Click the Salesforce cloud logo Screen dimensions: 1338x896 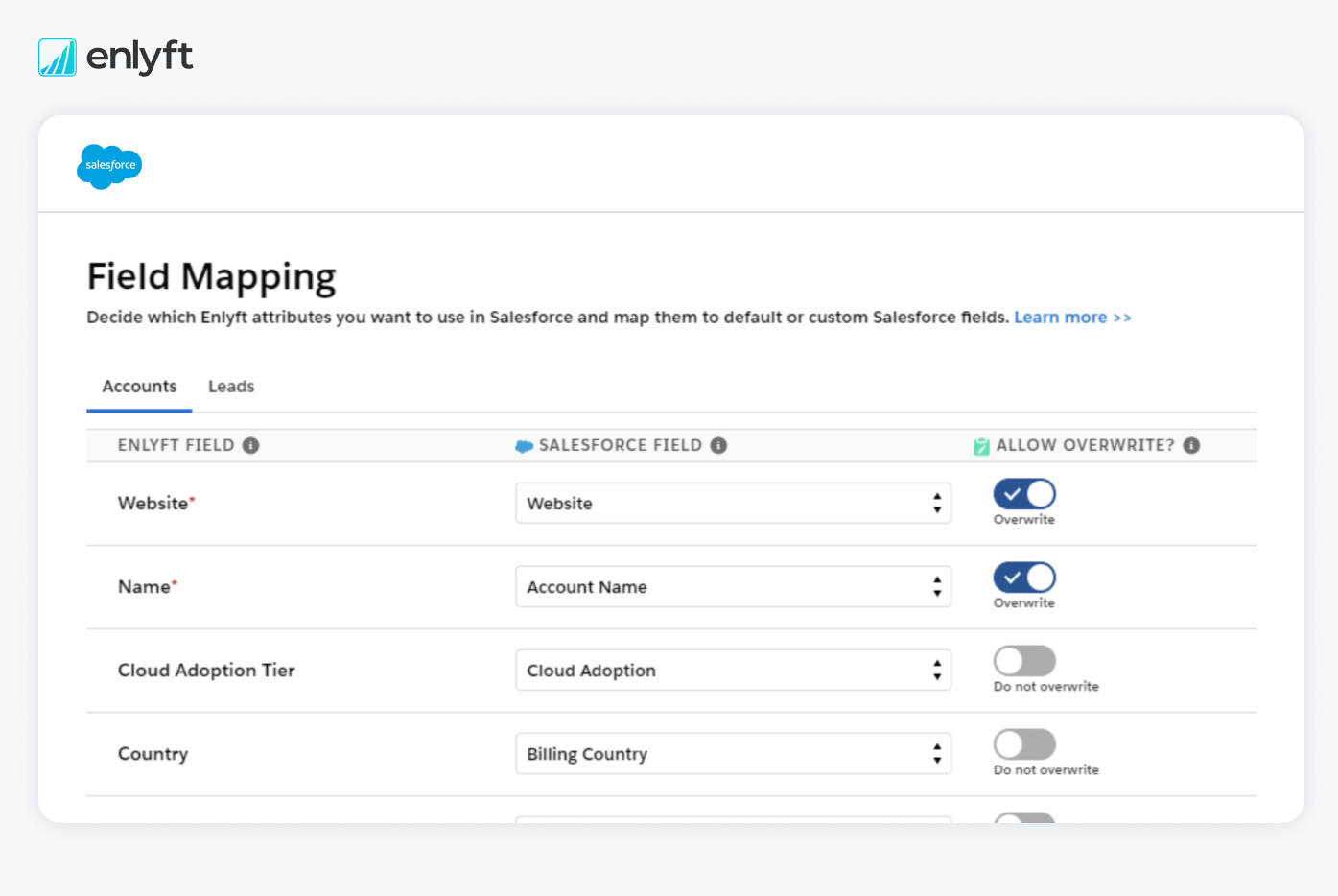tap(109, 166)
